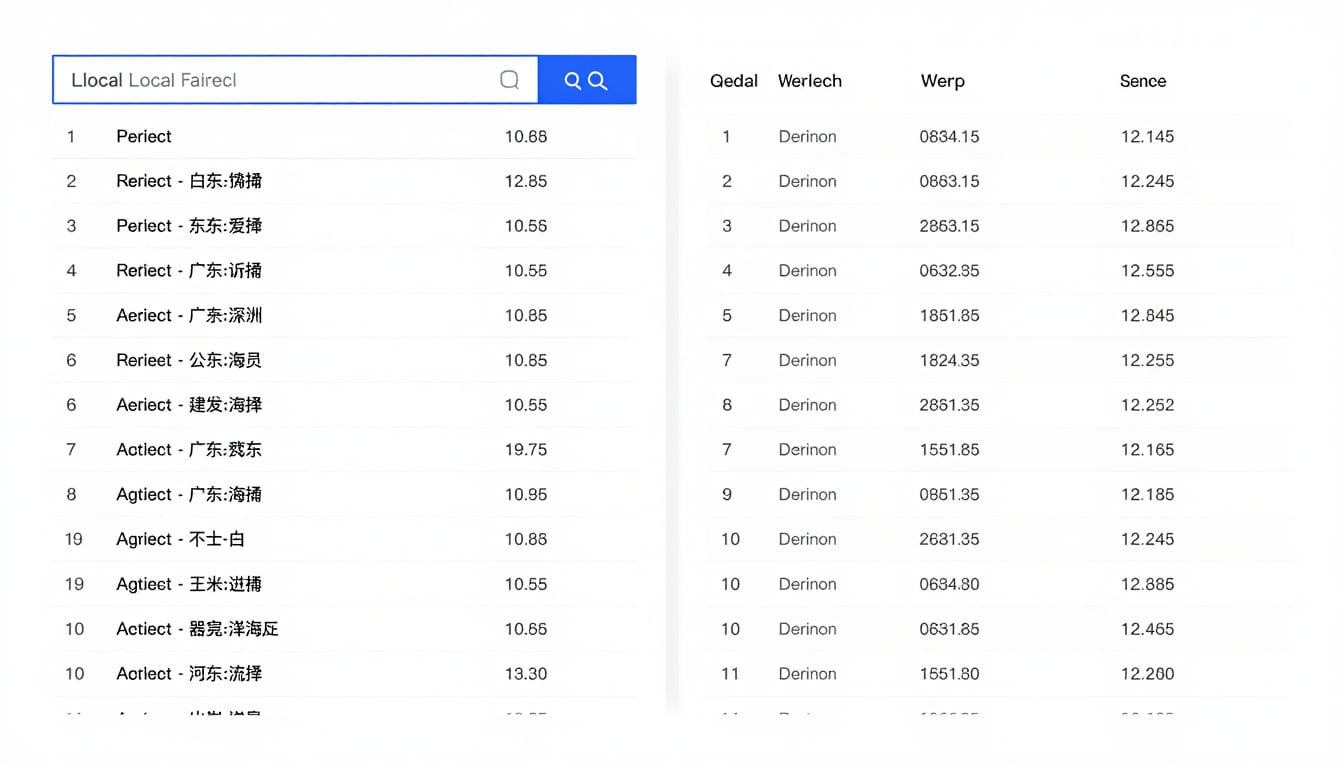
Task: Click the Sence value 12.865
Action: point(1147,226)
